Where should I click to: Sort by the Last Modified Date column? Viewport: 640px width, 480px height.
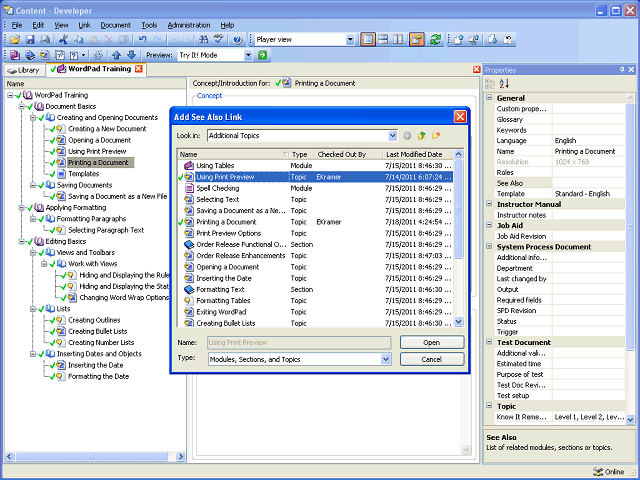tap(418, 154)
